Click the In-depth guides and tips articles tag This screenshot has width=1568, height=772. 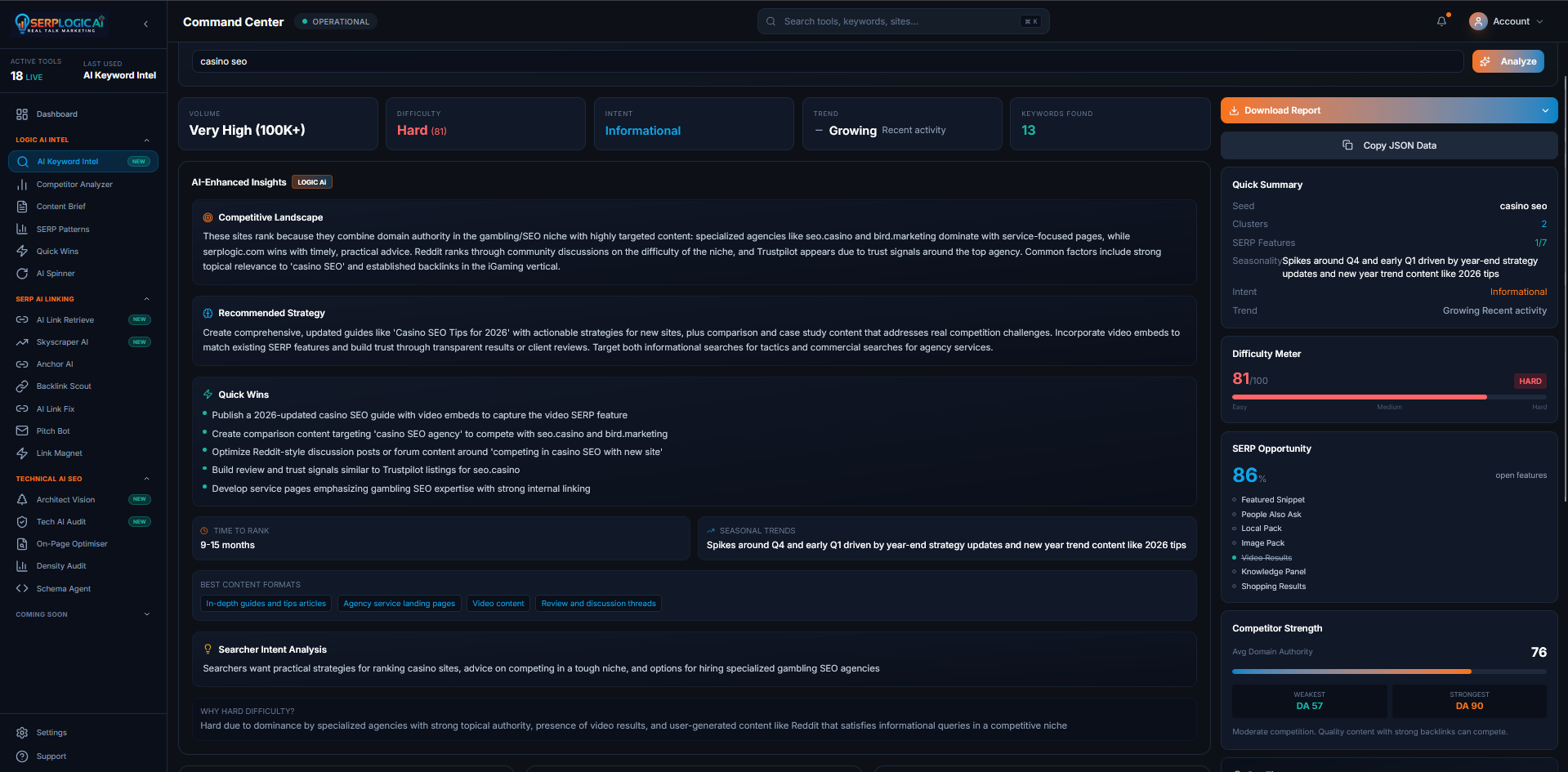point(266,604)
